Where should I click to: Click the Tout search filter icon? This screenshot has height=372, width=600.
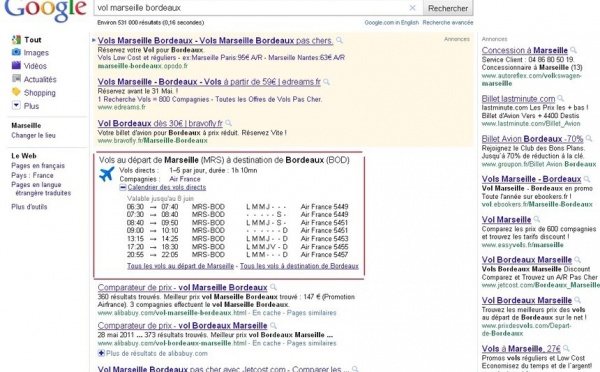[16, 39]
